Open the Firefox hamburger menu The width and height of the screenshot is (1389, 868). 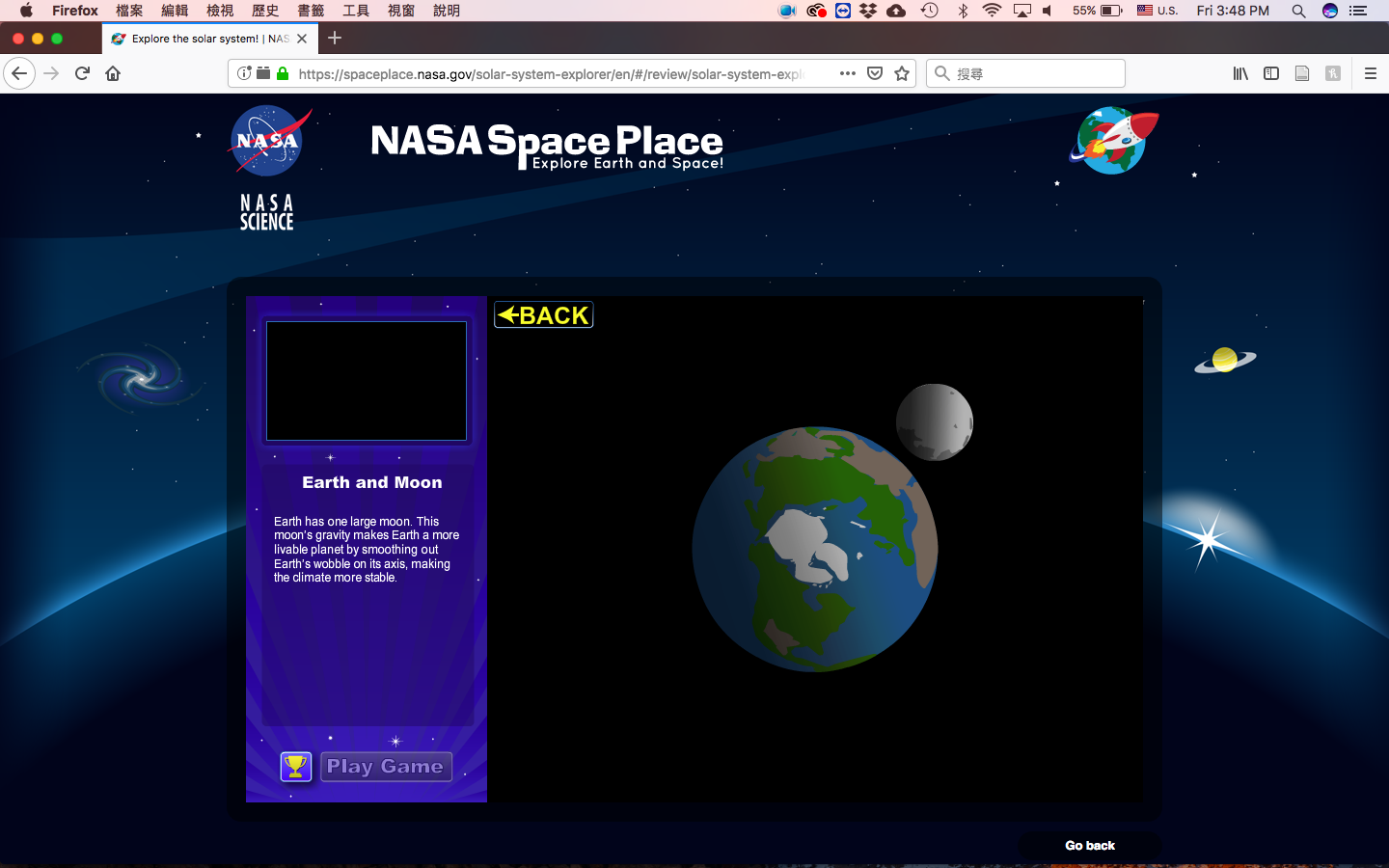[1370, 72]
